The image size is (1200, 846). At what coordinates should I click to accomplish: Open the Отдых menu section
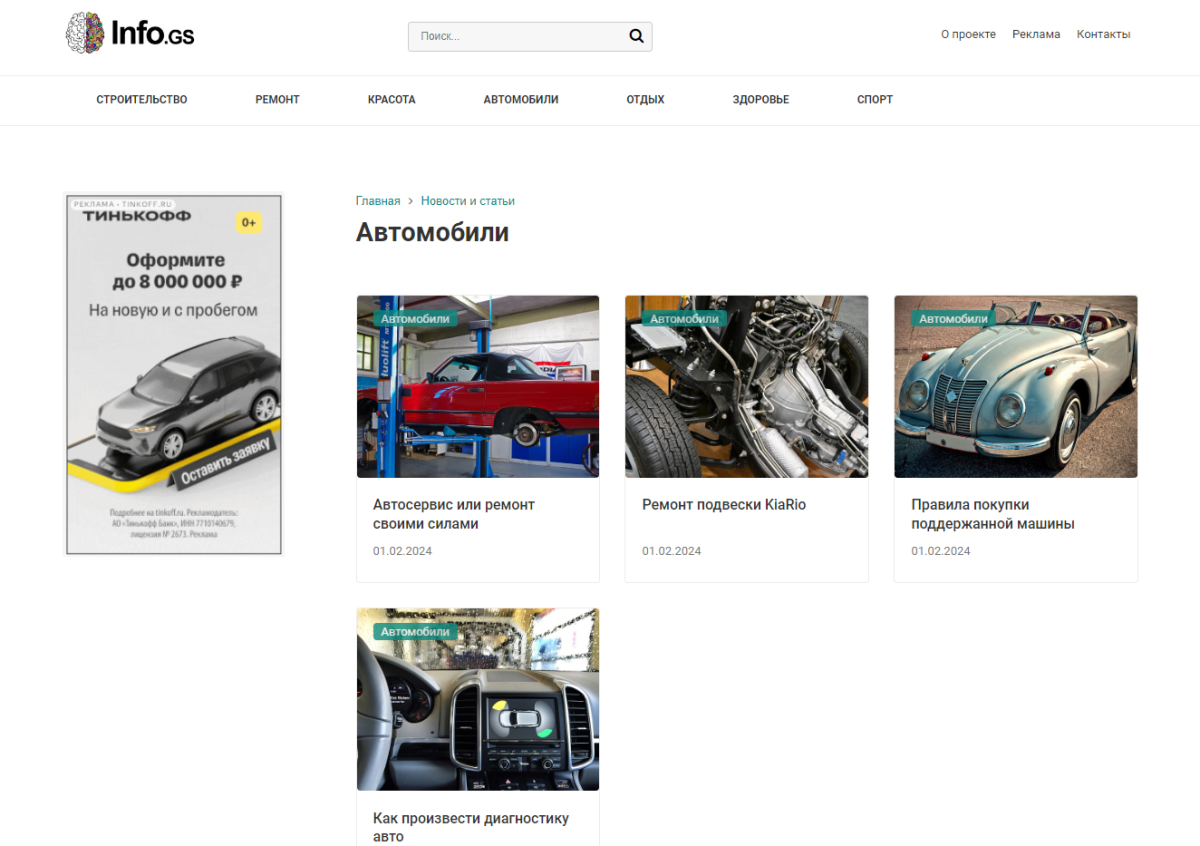tap(645, 100)
